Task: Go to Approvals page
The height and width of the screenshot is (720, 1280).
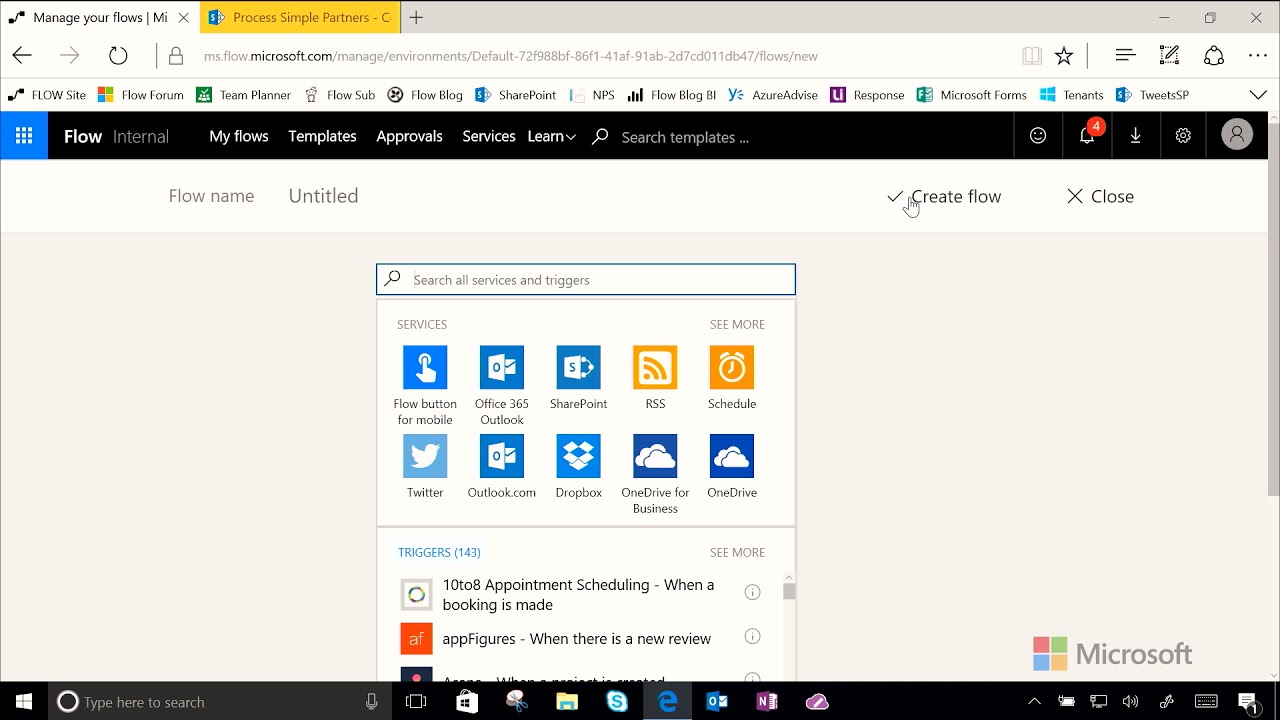Action: 409,136
